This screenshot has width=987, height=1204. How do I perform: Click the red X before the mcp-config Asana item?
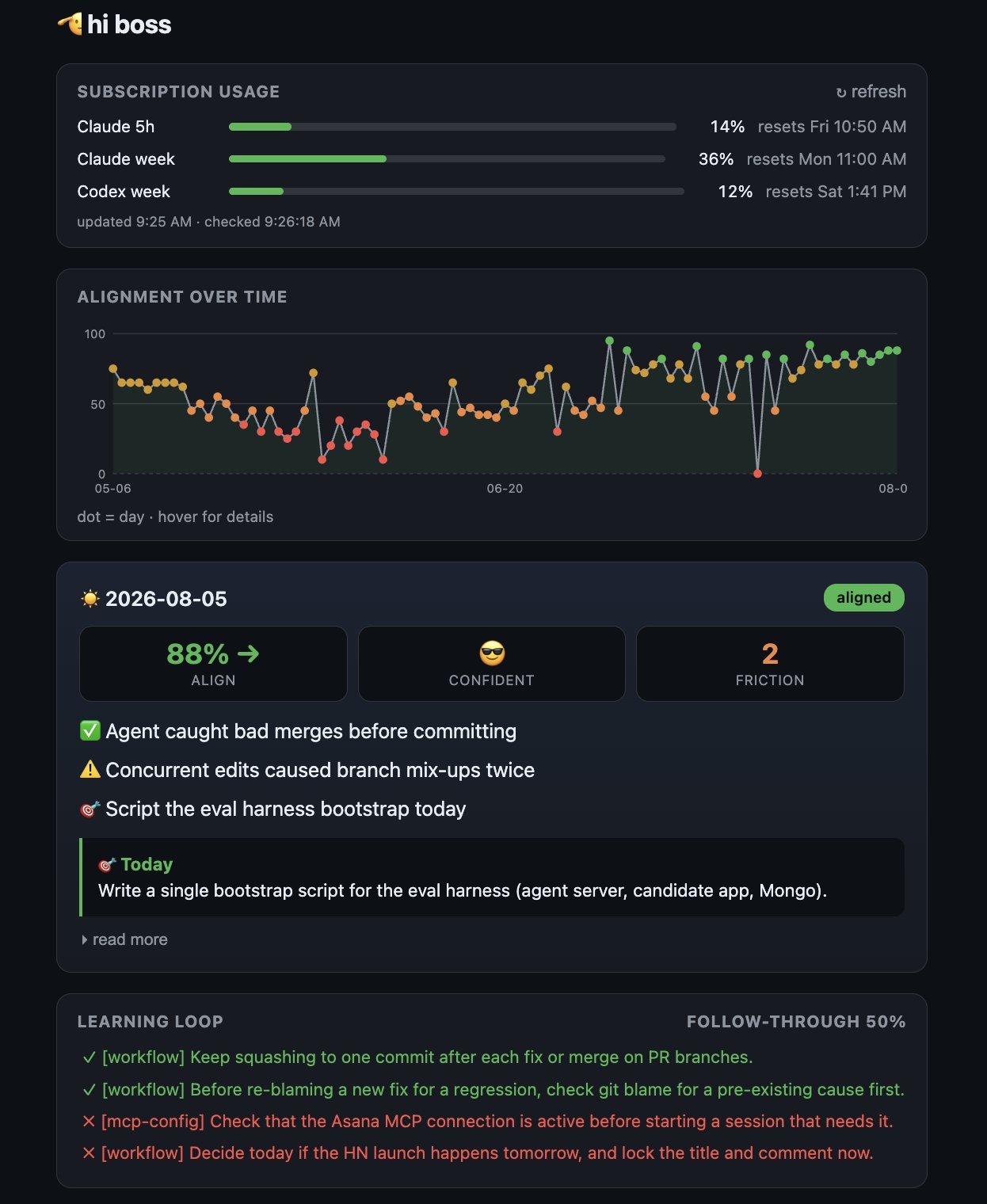pos(89,1121)
